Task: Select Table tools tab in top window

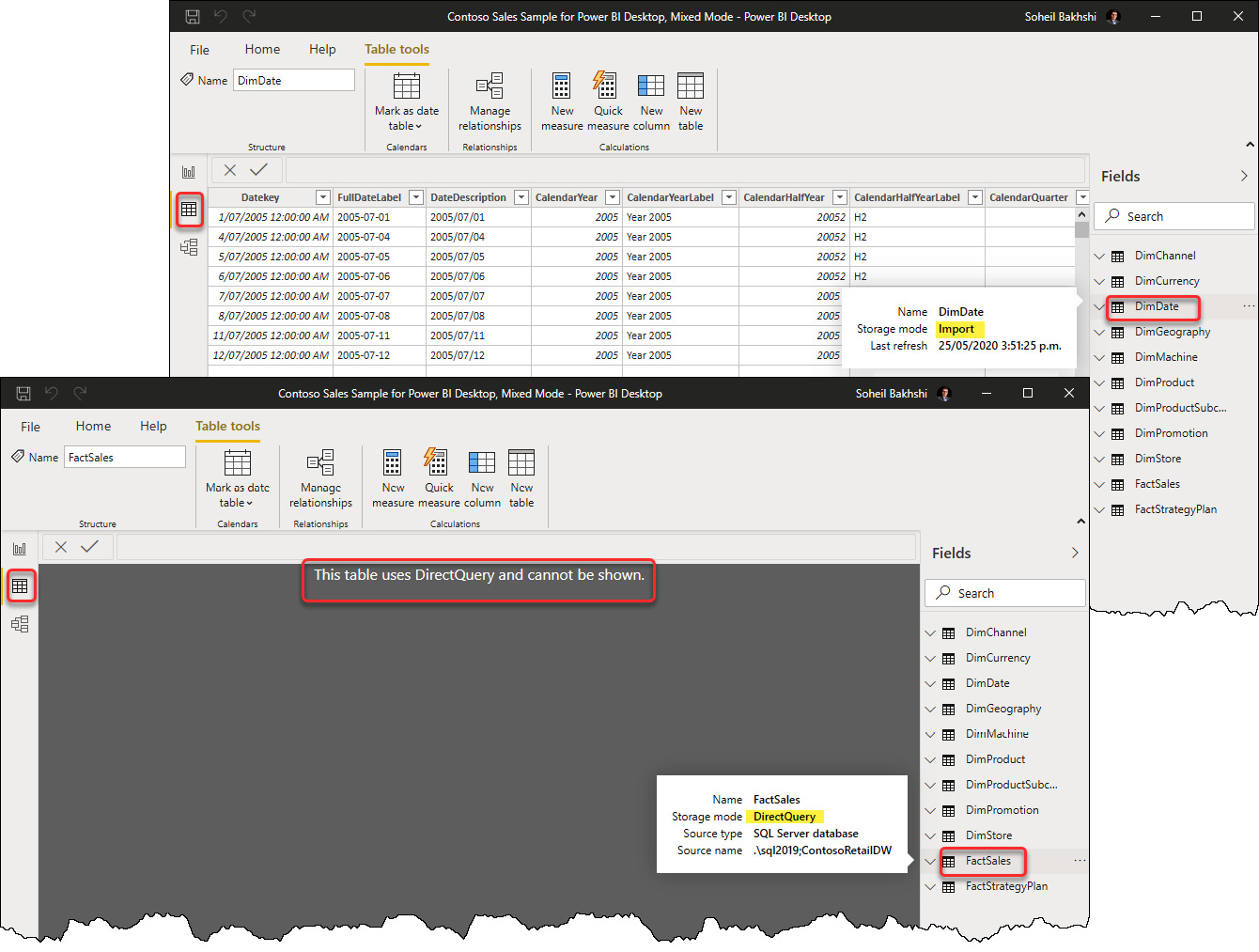Action: [x=396, y=49]
